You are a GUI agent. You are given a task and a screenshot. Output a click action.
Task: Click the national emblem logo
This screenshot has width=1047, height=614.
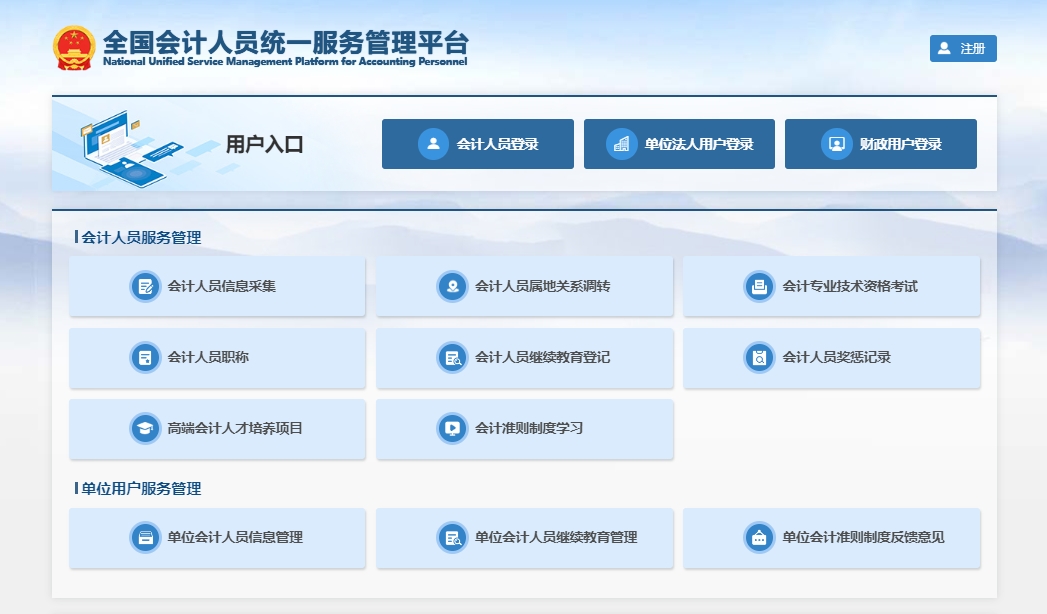[75, 47]
